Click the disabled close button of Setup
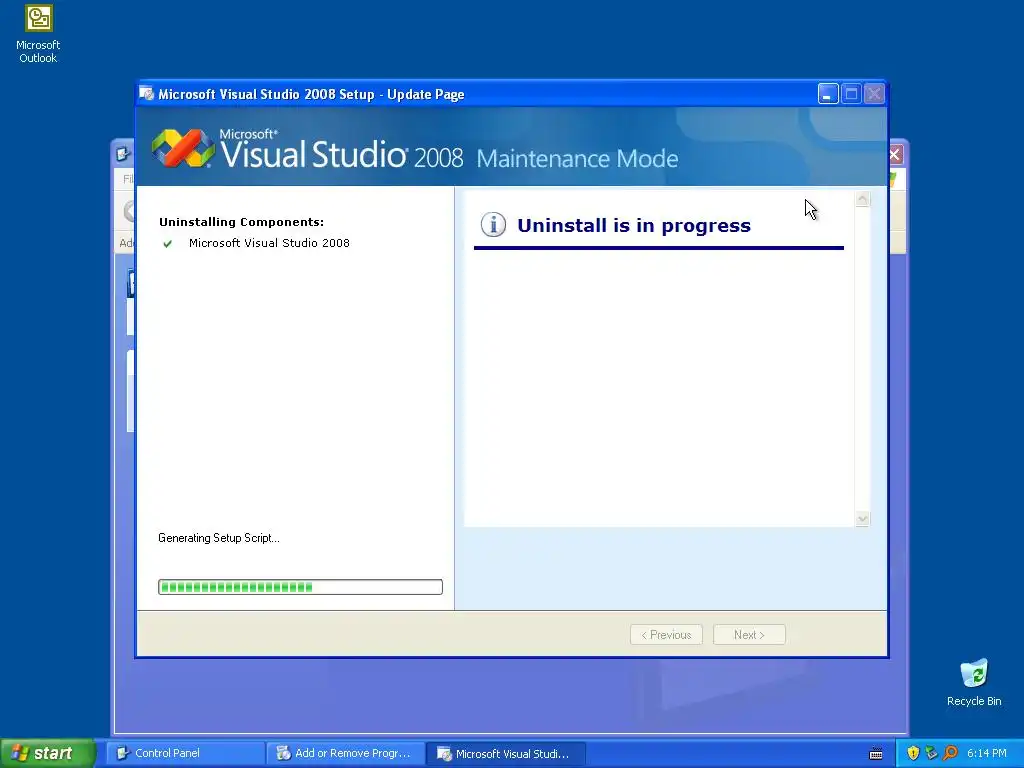 [874, 94]
